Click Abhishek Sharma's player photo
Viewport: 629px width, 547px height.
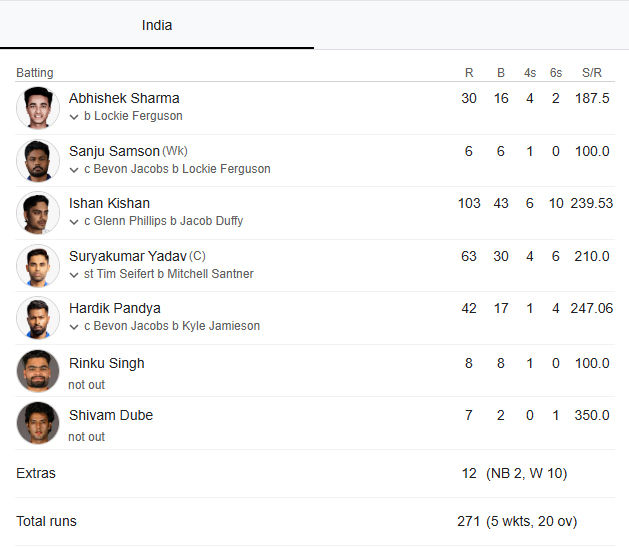coord(38,108)
